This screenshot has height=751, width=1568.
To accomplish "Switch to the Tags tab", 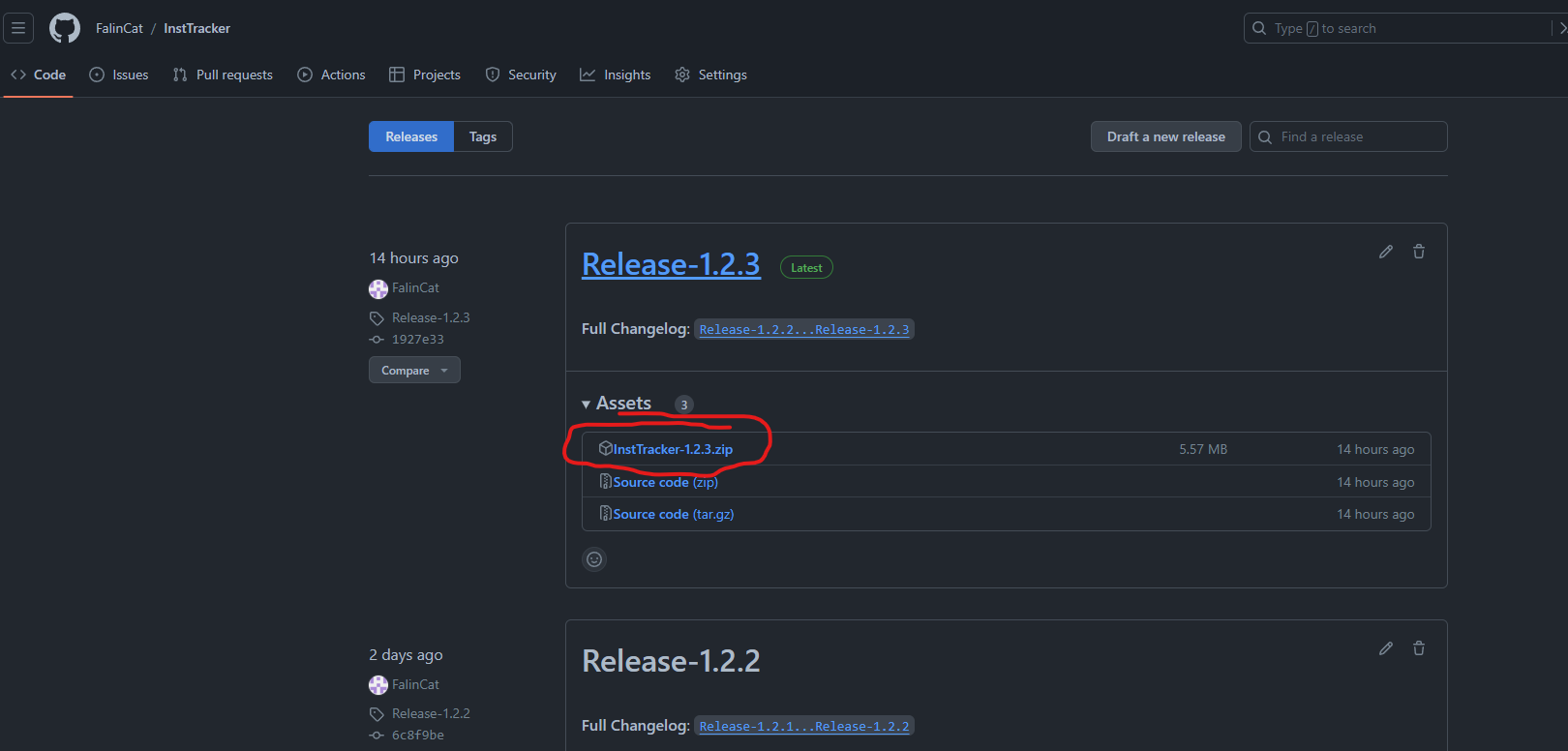I will [483, 137].
